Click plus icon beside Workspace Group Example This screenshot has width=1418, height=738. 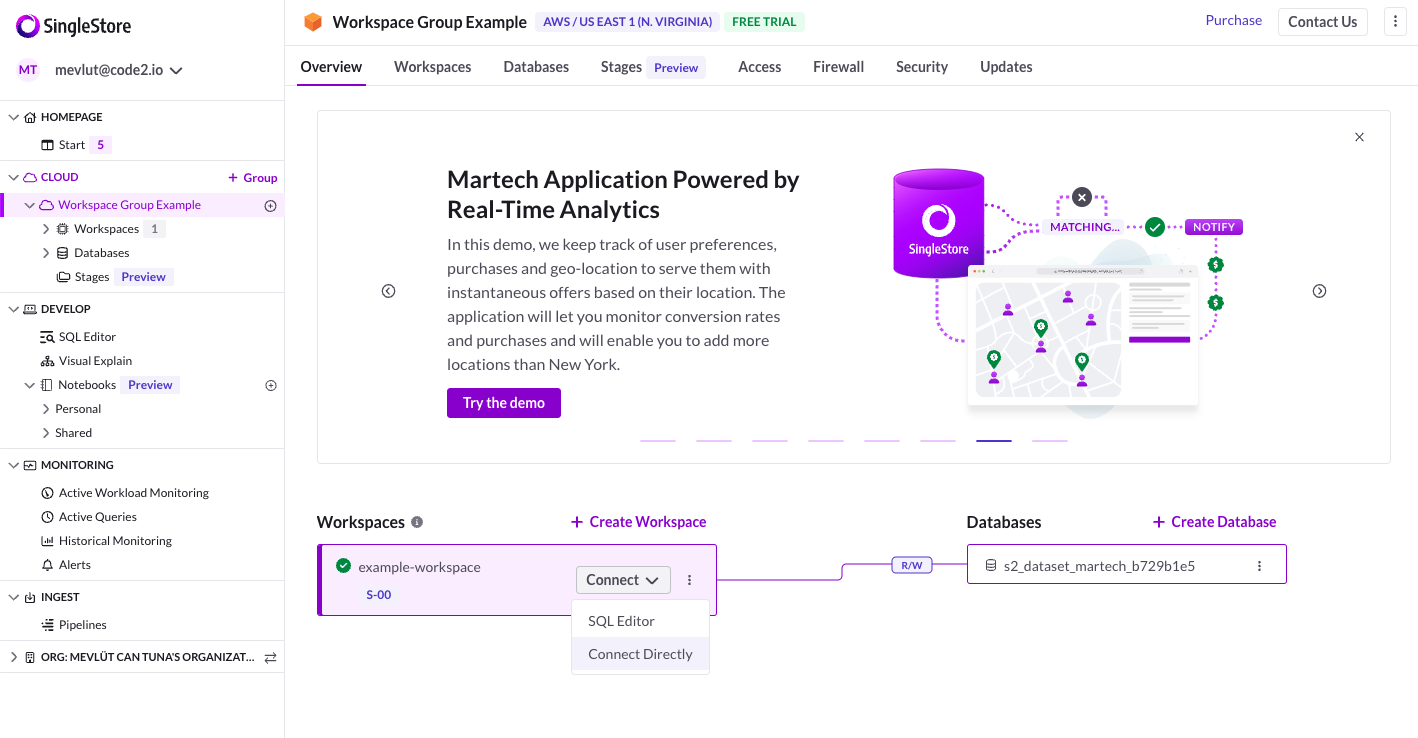point(270,205)
